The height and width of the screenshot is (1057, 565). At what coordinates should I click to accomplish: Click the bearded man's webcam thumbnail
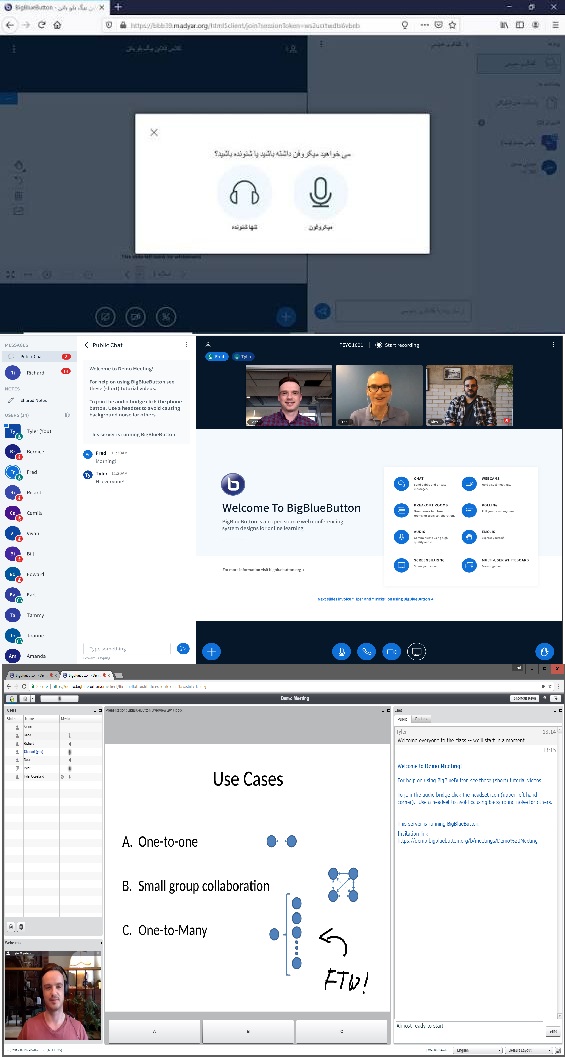pyautogui.click(x=469, y=396)
